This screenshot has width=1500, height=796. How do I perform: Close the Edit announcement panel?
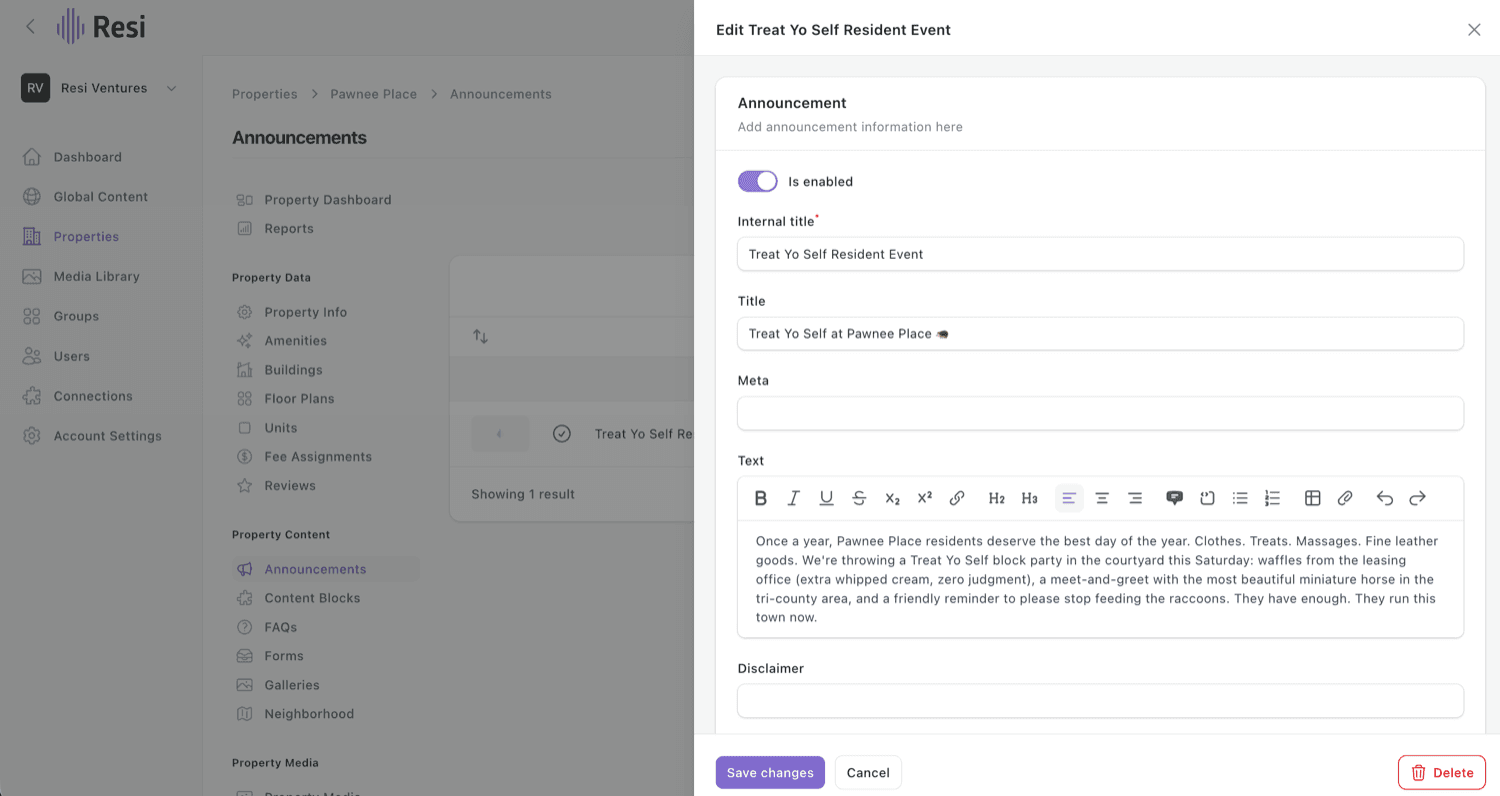[x=1474, y=30]
